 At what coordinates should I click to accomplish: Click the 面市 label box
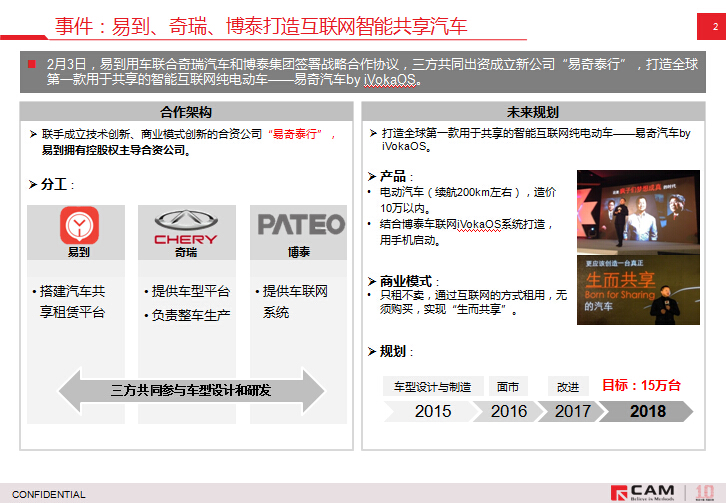point(508,386)
